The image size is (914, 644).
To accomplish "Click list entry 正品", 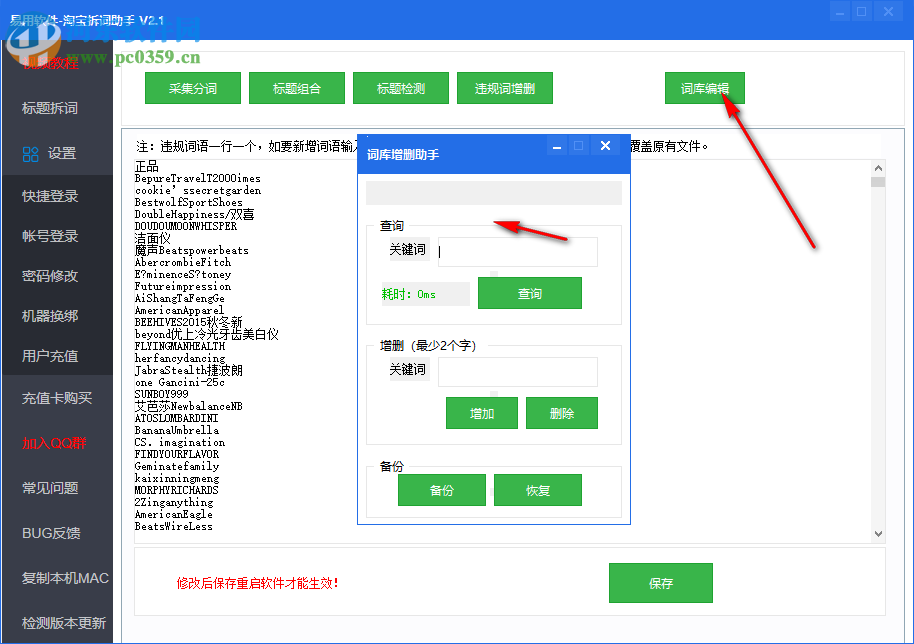I will point(146,166).
